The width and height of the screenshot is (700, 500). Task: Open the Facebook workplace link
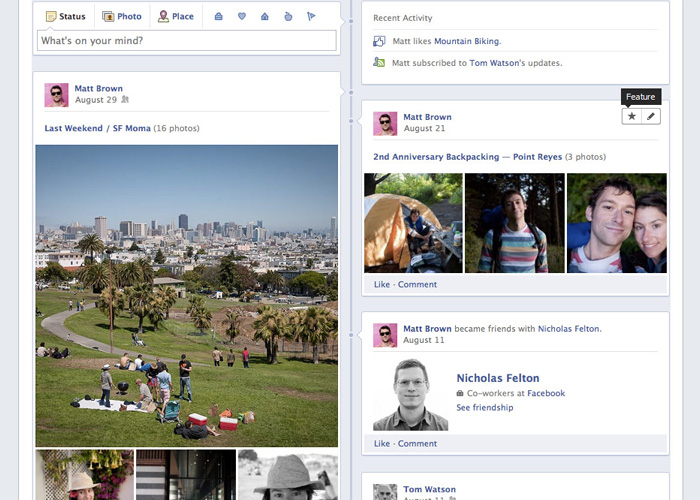coord(546,393)
